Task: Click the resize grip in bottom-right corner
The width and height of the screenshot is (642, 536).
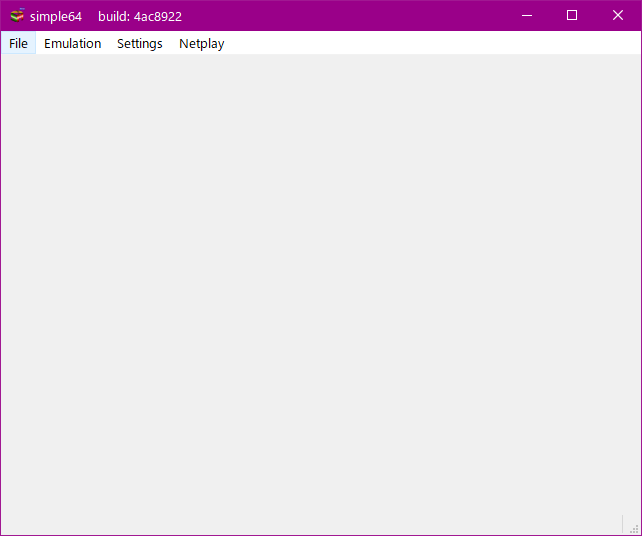Action: pos(634,527)
